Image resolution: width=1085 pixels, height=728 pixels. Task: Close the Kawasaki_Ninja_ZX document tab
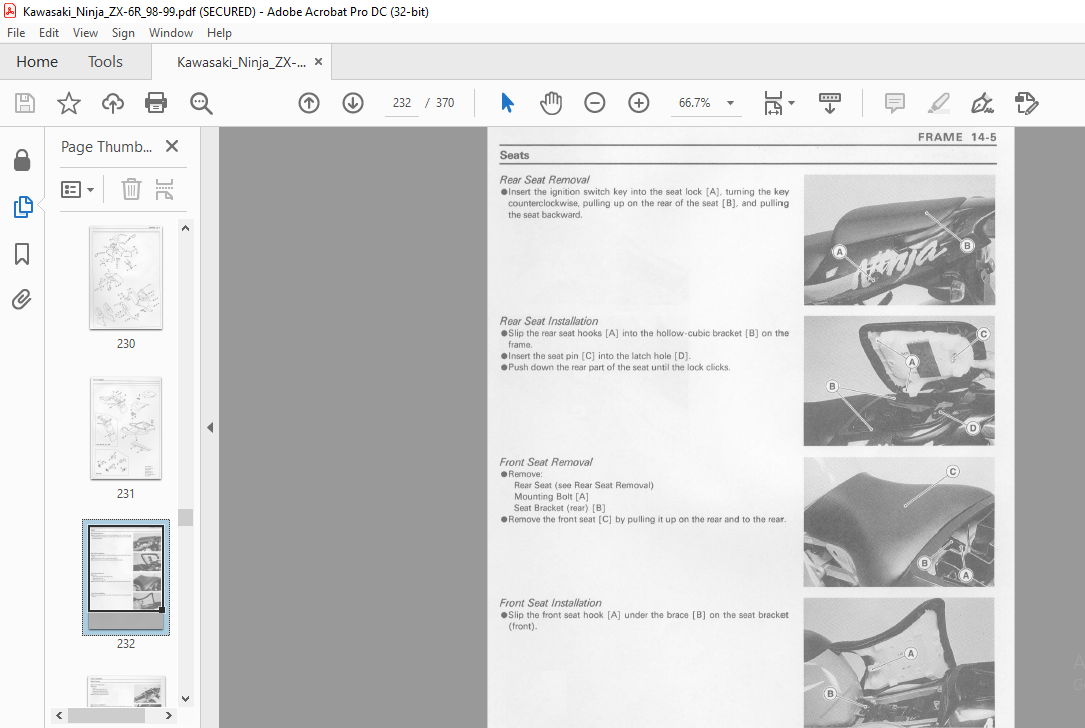(x=318, y=62)
